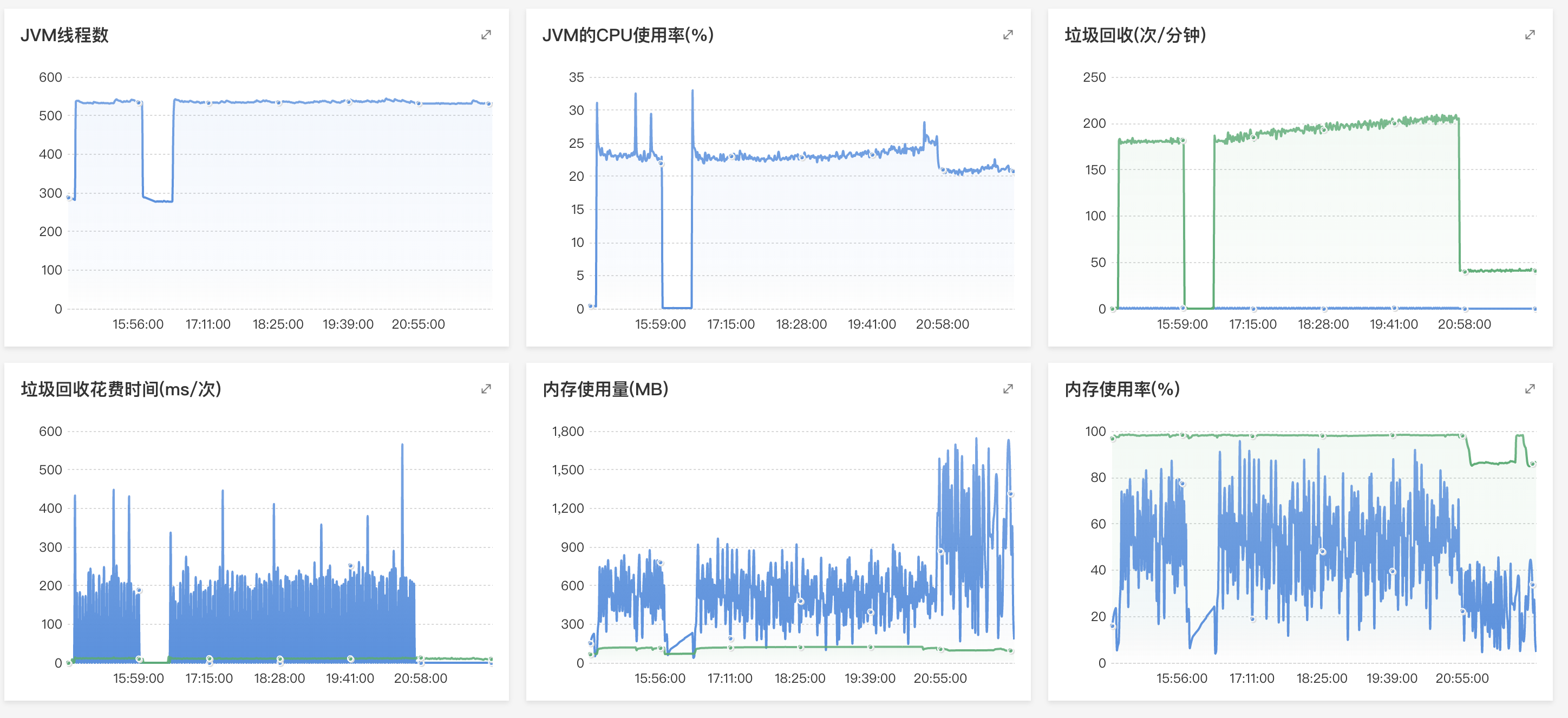Expand the 内存使用量(MB) chart

(x=1008, y=389)
